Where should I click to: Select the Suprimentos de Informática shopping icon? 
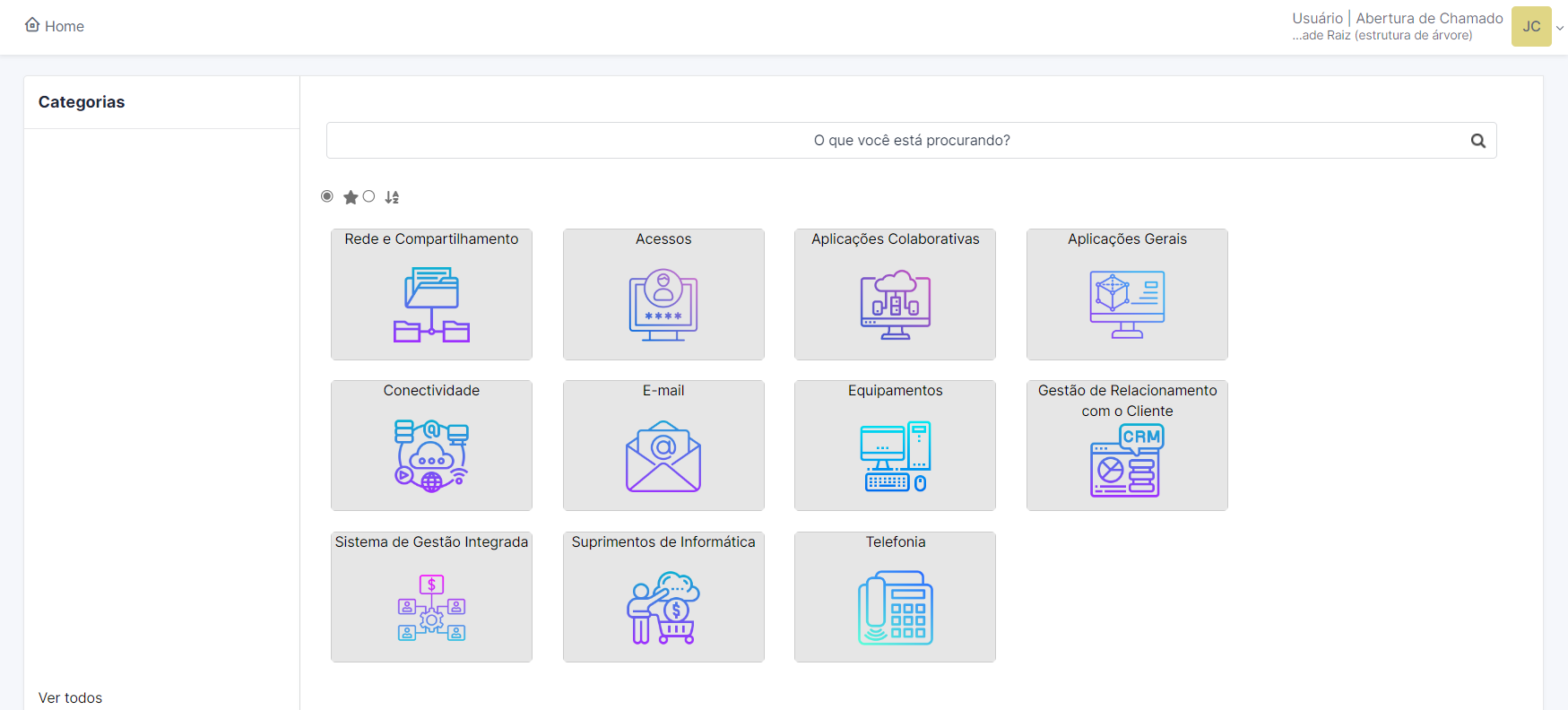(x=663, y=608)
